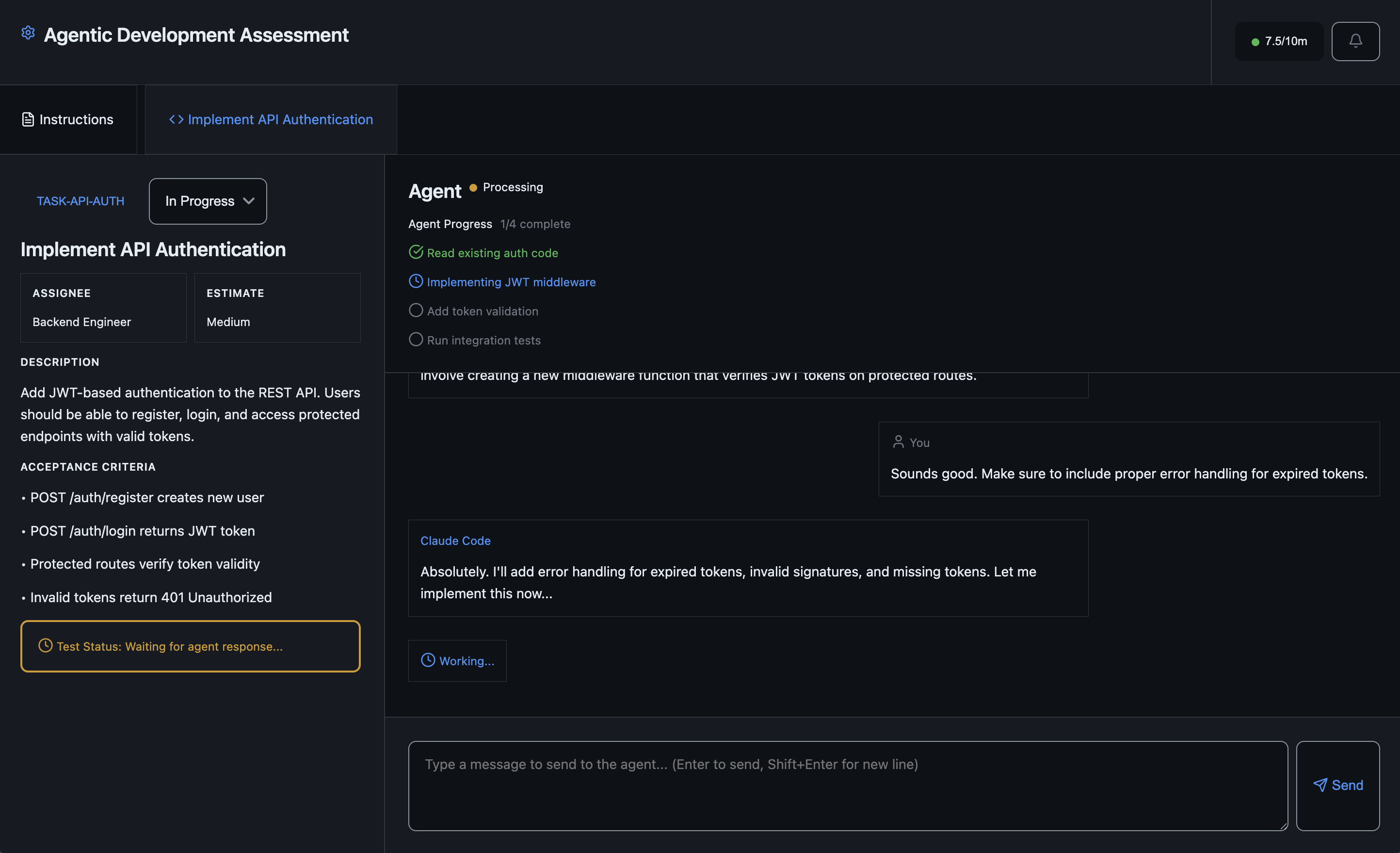Click the document icon on Instructions tab
Image resolution: width=1400 pixels, height=853 pixels.
pos(28,119)
